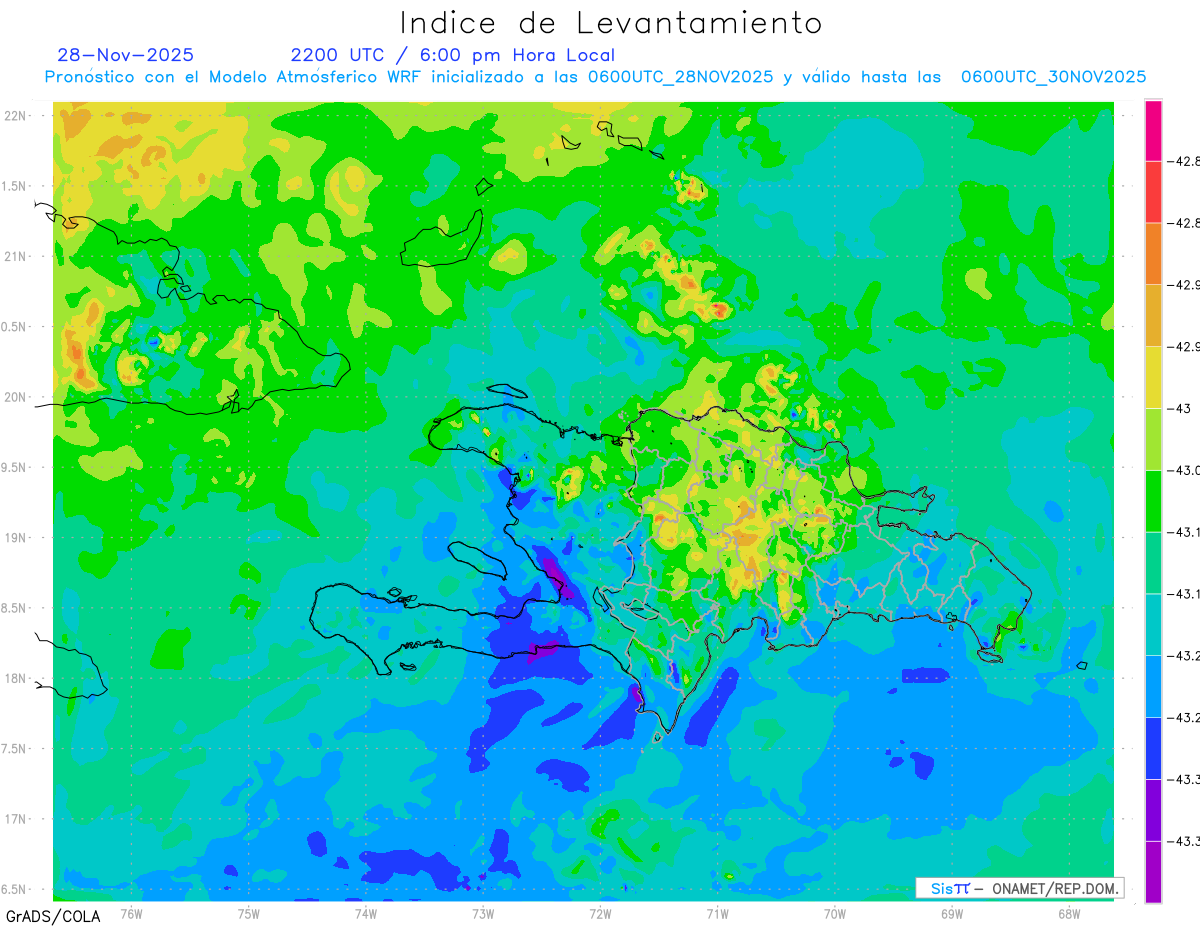Click the 22N latitude axis label

point(17,115)
